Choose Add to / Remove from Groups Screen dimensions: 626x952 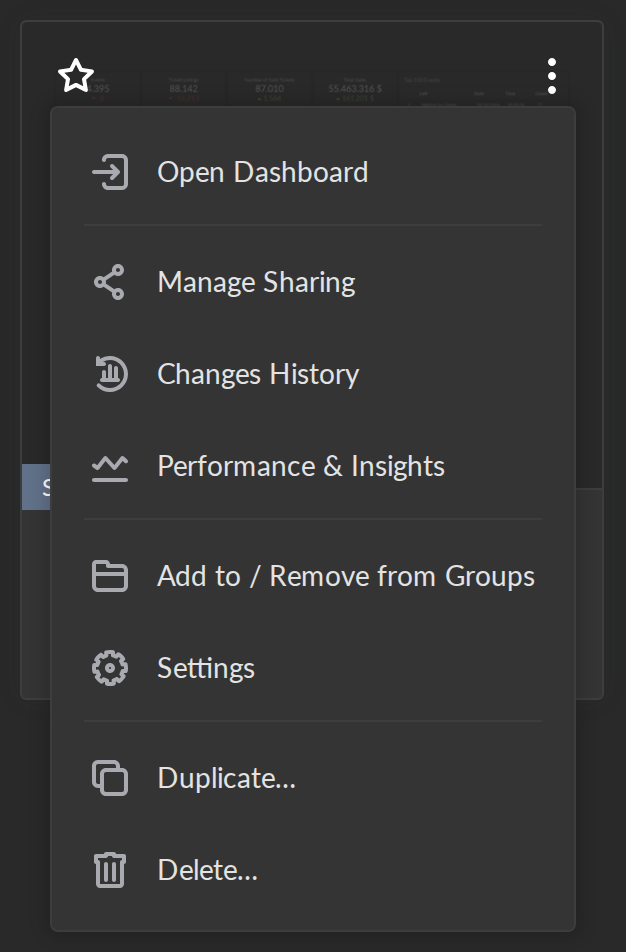(x=313, y=576)
